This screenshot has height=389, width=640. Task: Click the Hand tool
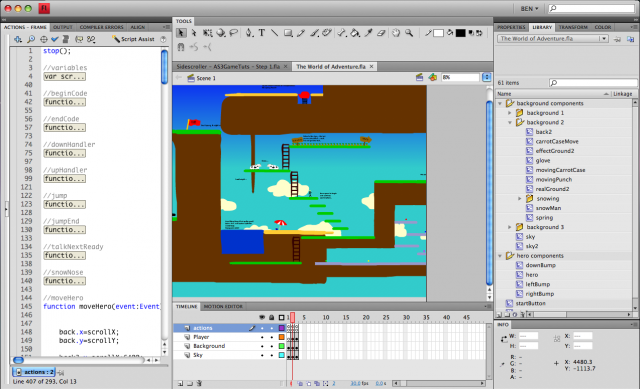[x=396, y=33]
